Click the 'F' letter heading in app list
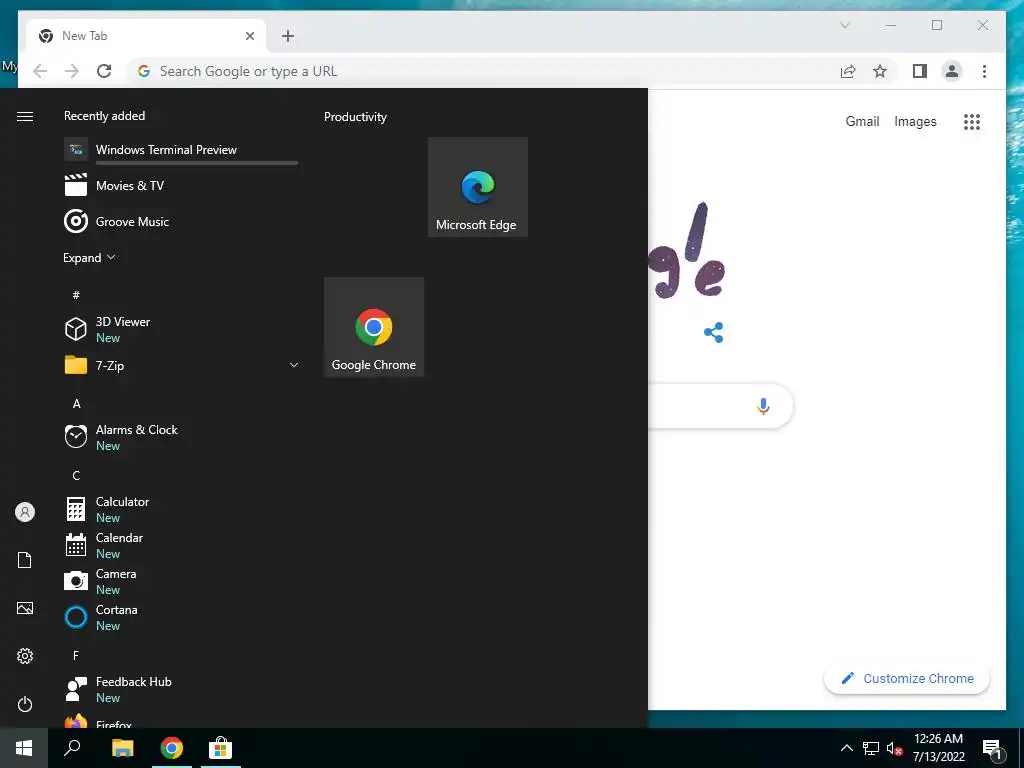The image size is (1024, 768). (x=76, y=655)
